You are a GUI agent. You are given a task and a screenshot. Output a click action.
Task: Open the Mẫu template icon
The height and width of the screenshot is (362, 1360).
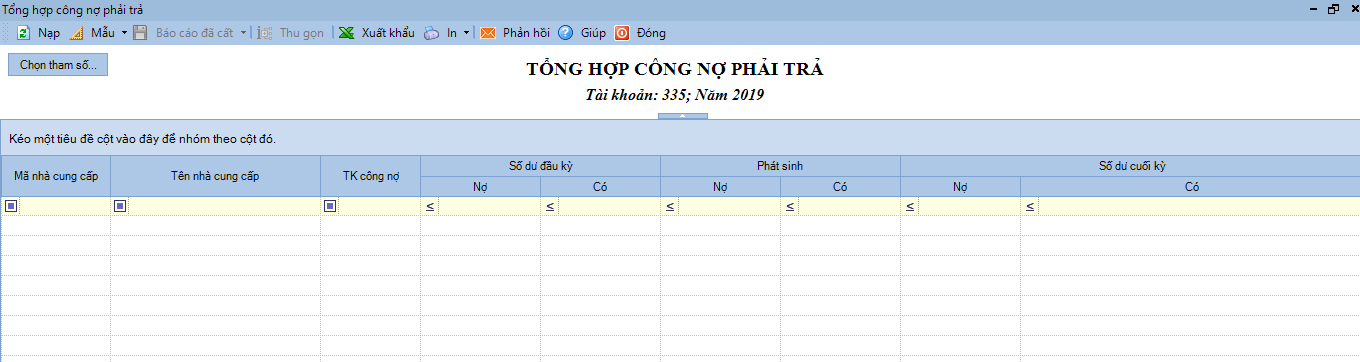click(77, 33)
